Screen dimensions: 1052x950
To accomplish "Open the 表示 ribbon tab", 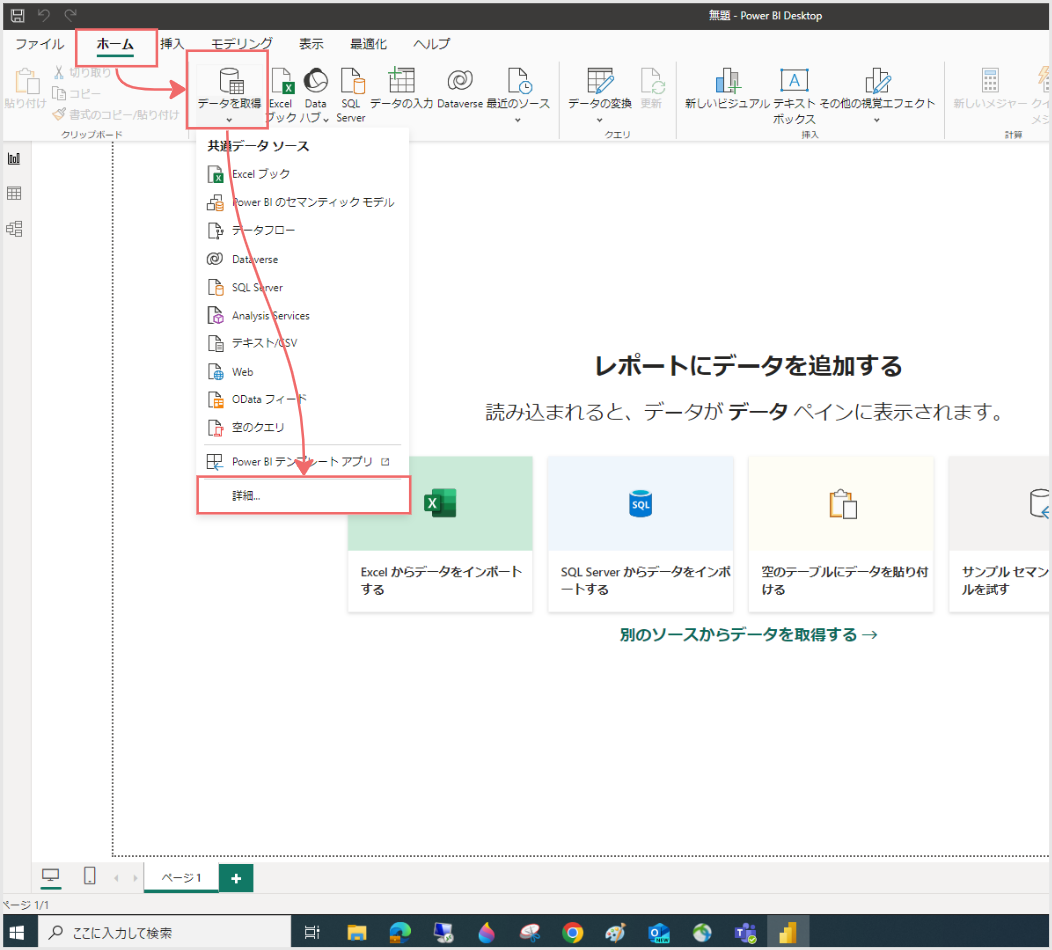I will coord(311,44).
